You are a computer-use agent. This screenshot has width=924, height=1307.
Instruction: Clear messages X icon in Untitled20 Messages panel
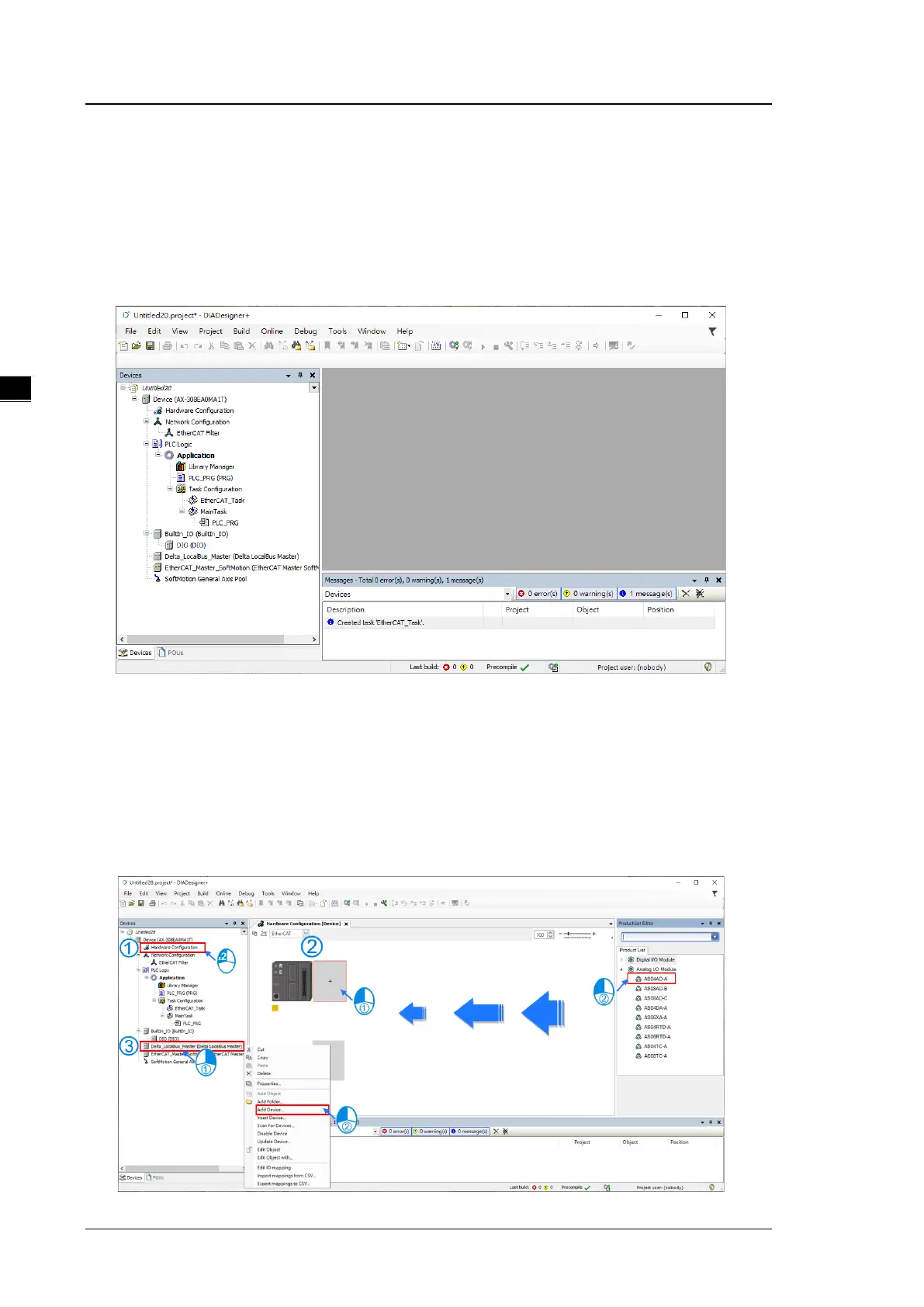[686, 594]
